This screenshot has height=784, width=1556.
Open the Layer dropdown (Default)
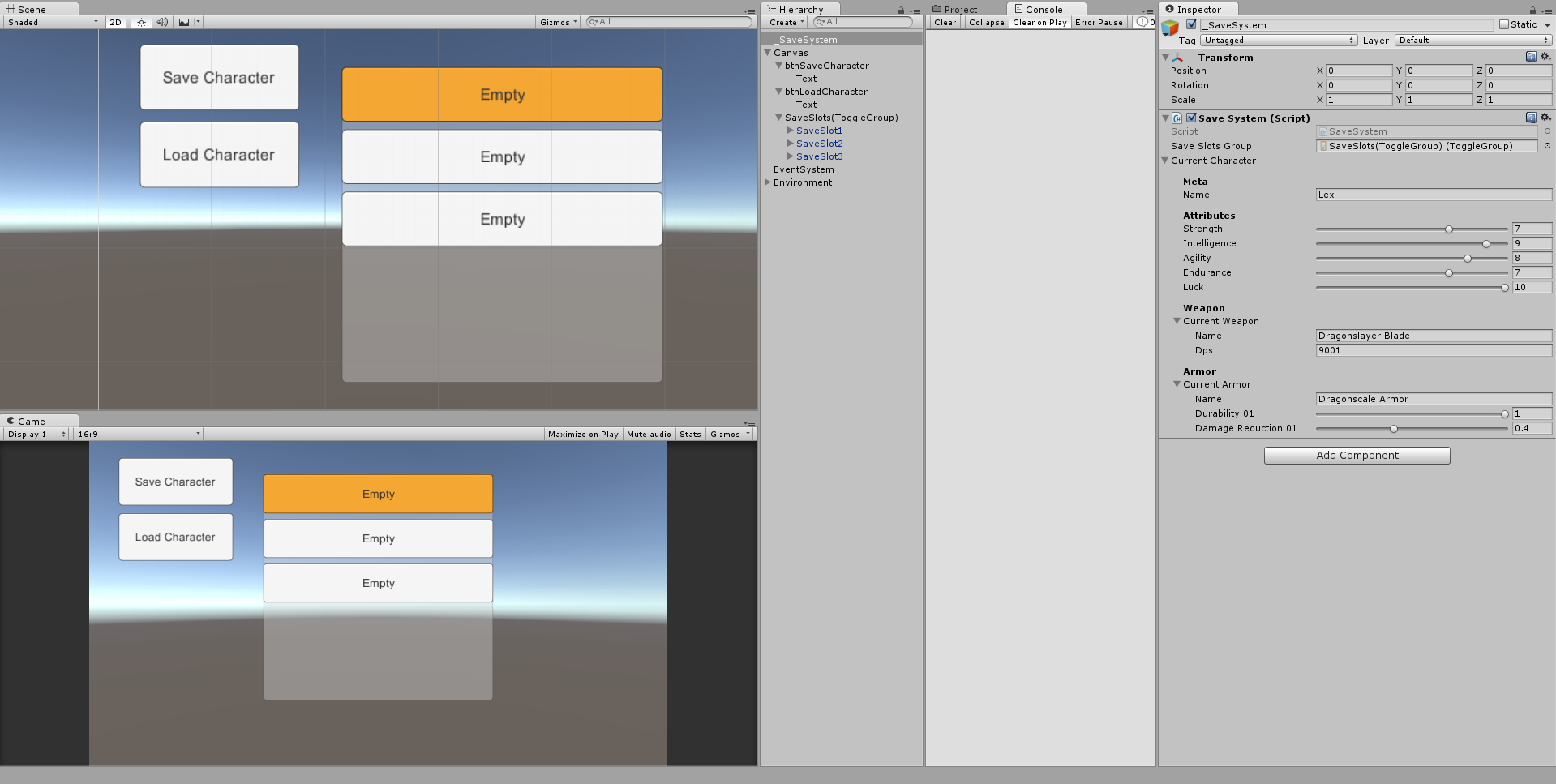click(x=1472, y=41)
